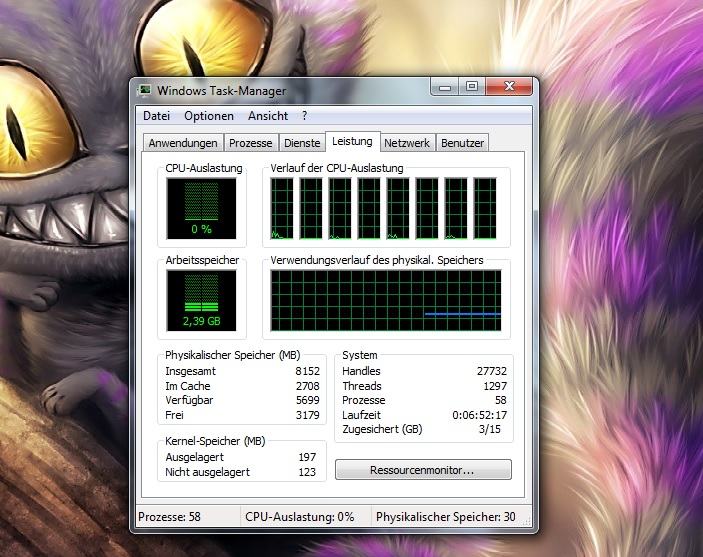This screenshot has height=557, width=703.
Task: Click the Threads value 1297
Action: [x=495, y=386]
